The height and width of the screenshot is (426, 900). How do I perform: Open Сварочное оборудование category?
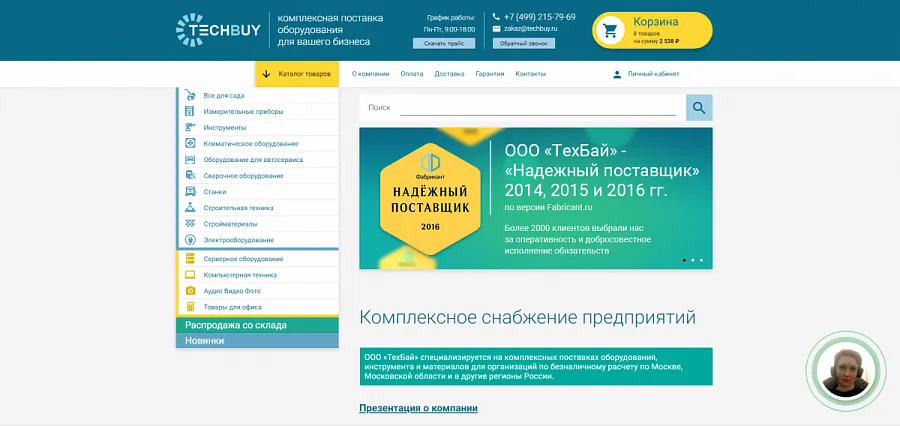[243, 176]
